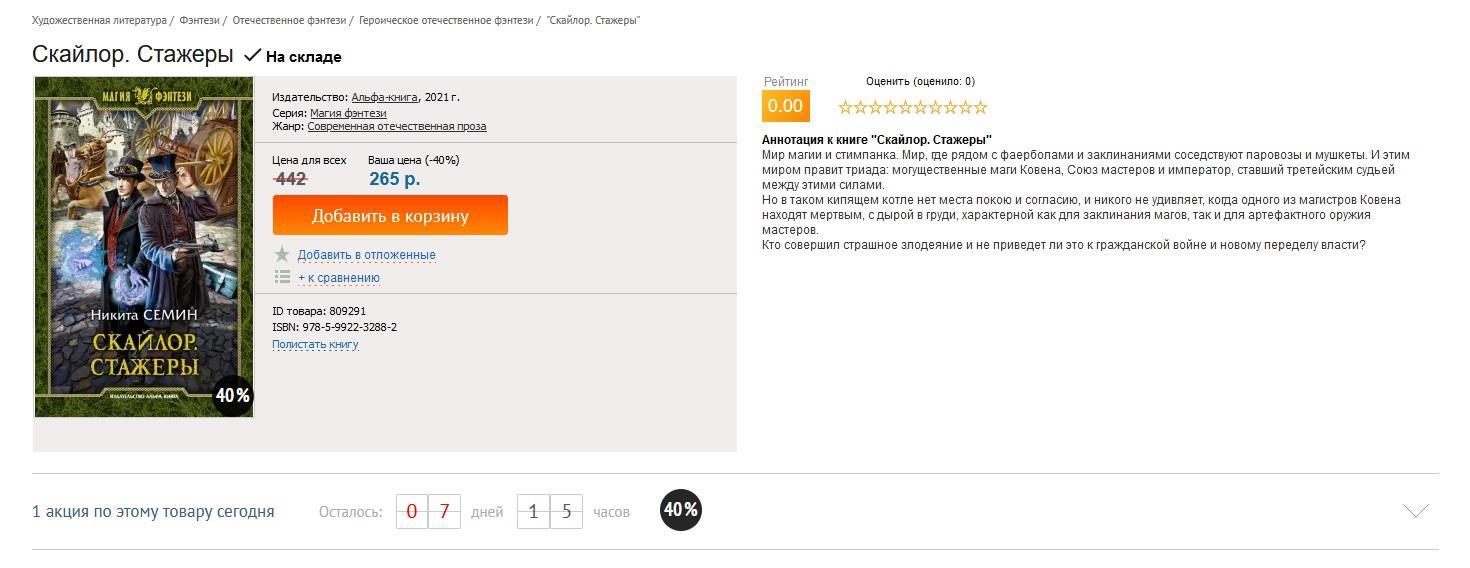
Task: Open the 'Магия фэнтези' series link
Action: [x=348, y=113]
